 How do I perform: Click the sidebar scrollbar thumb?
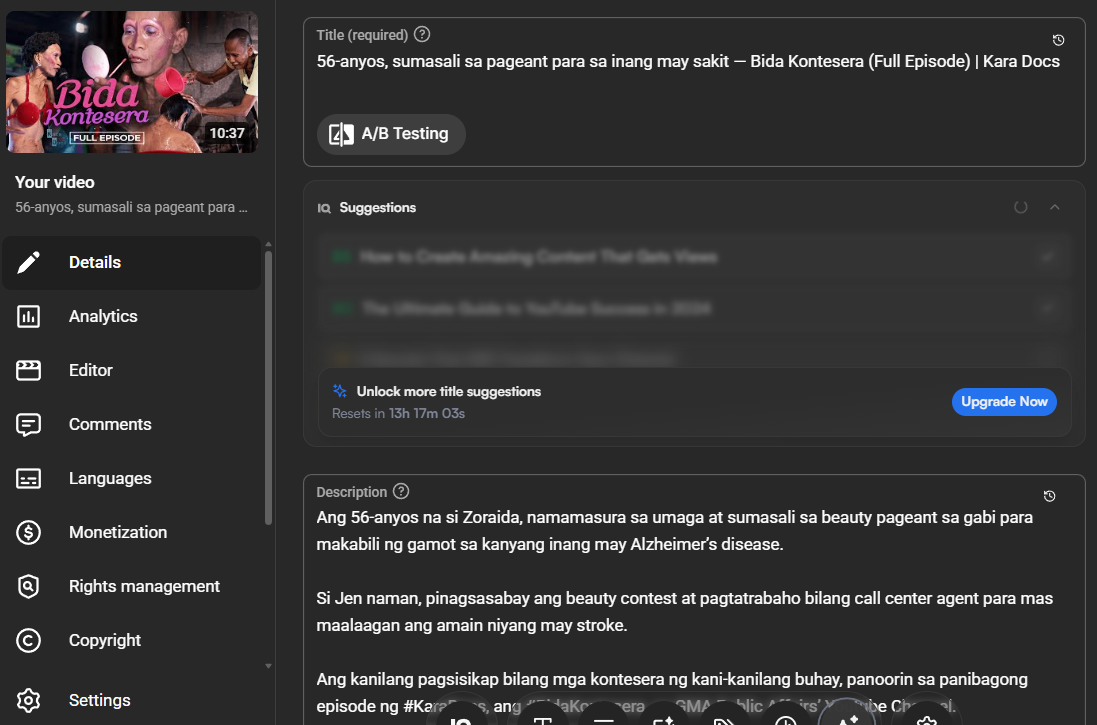click(268, 386)
